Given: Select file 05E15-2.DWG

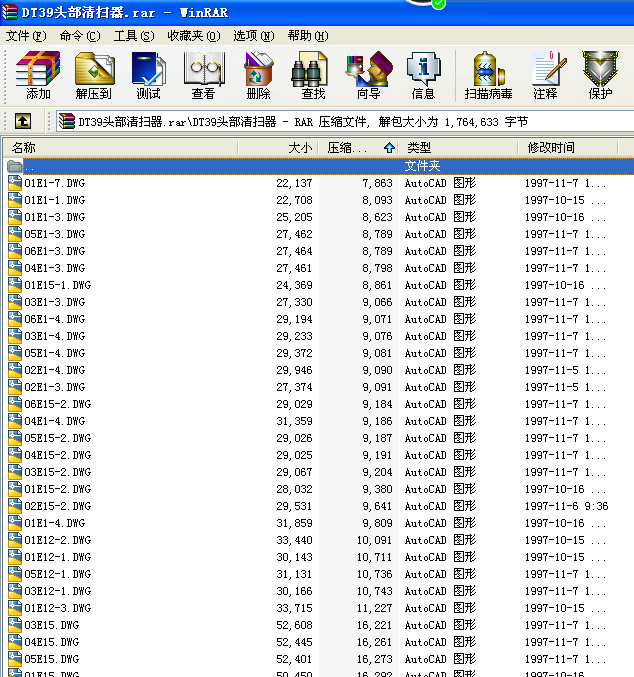Looking at the screenshot, I should [x=57, y=438].
